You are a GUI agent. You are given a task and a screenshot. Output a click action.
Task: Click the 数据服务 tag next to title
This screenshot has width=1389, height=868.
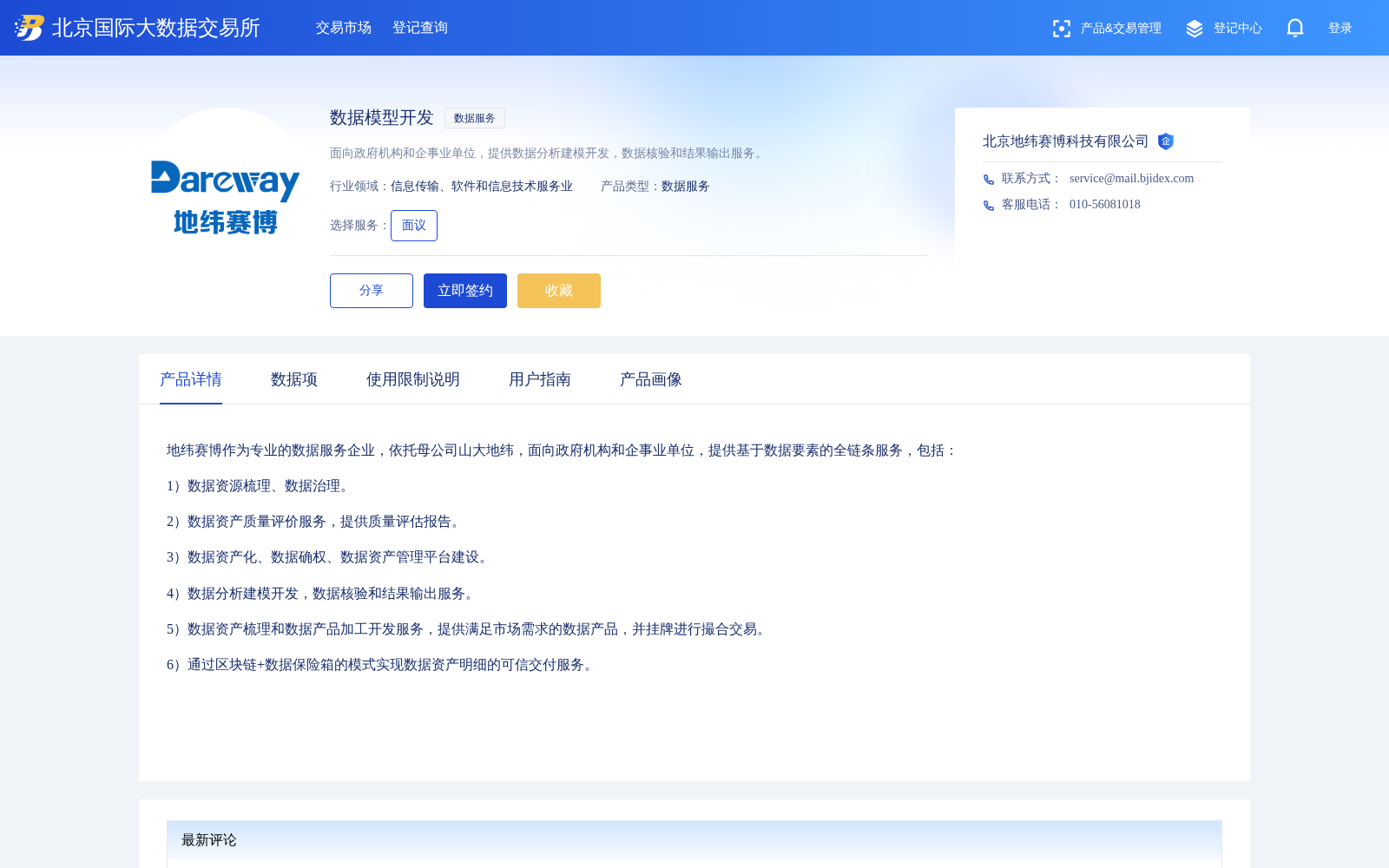coord(475,118)
